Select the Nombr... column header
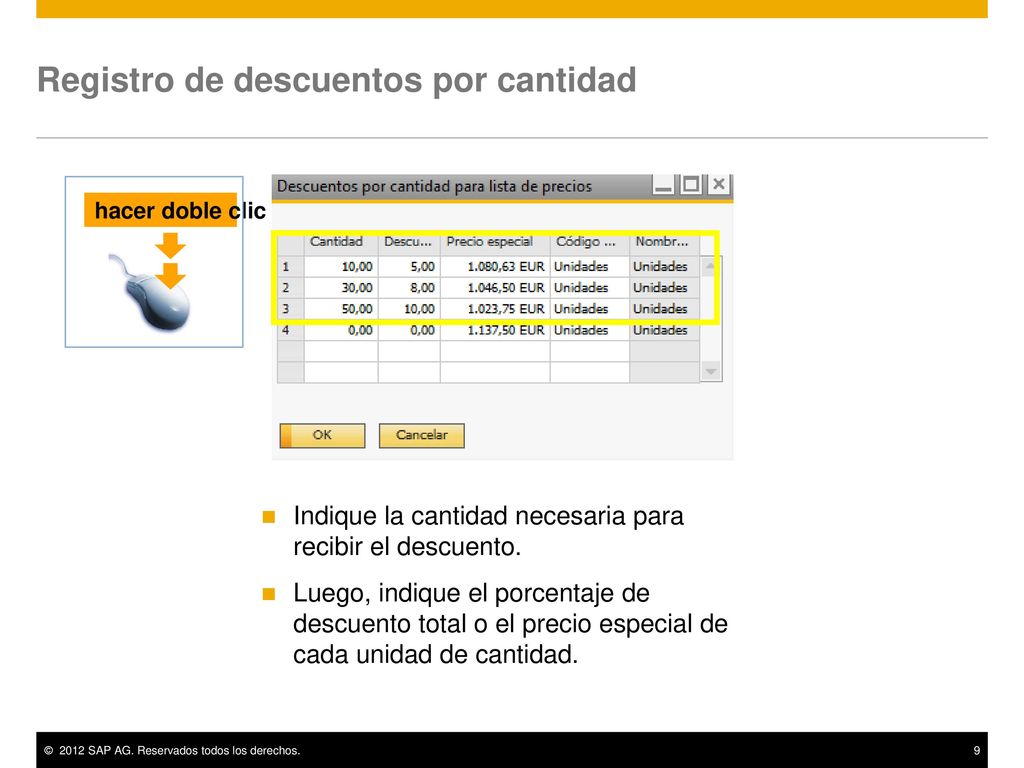The width and height of the screenshot is (1024, 768). (664, 242)
